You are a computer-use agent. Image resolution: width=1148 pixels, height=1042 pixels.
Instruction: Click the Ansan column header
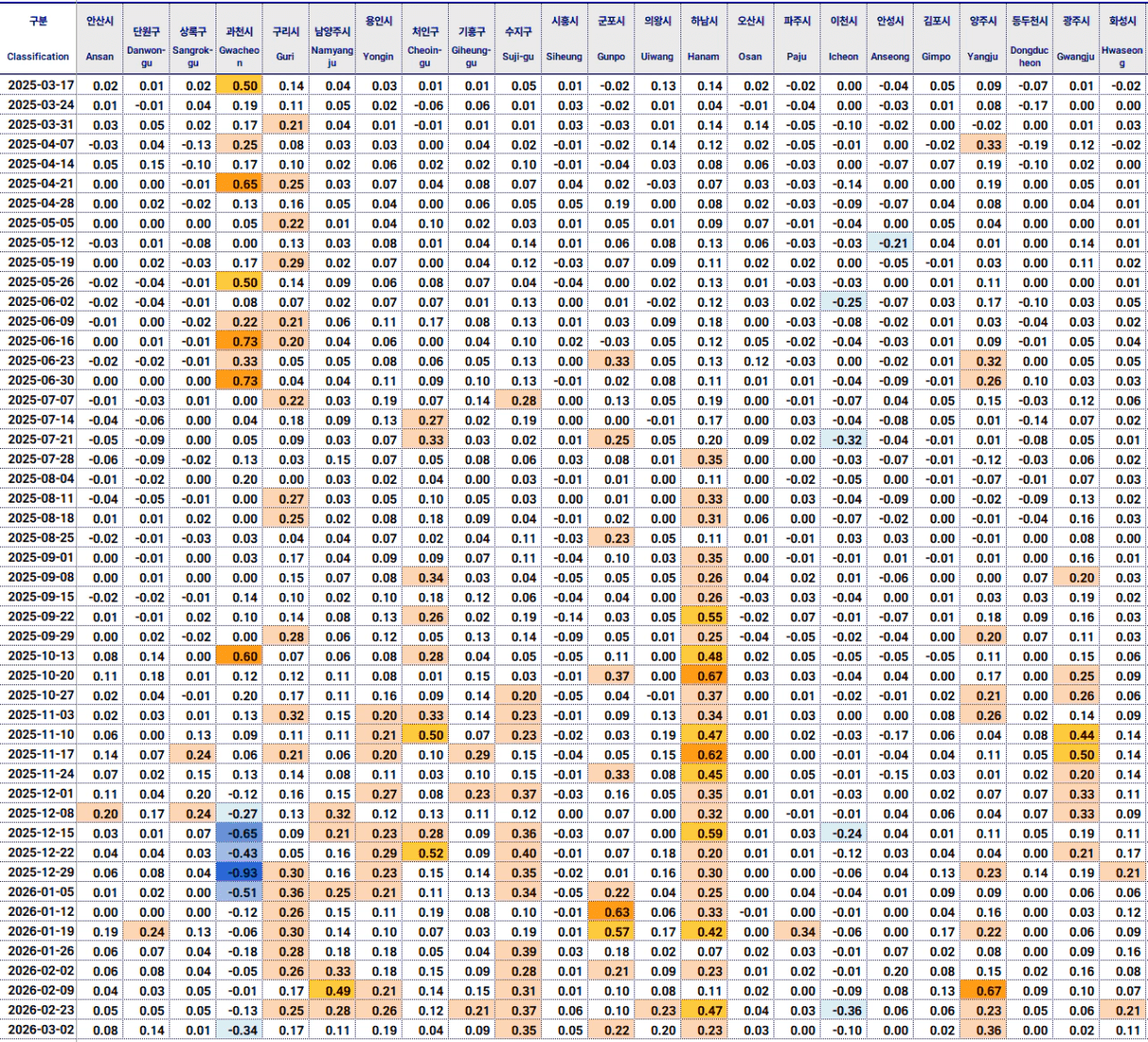point(100,39)
